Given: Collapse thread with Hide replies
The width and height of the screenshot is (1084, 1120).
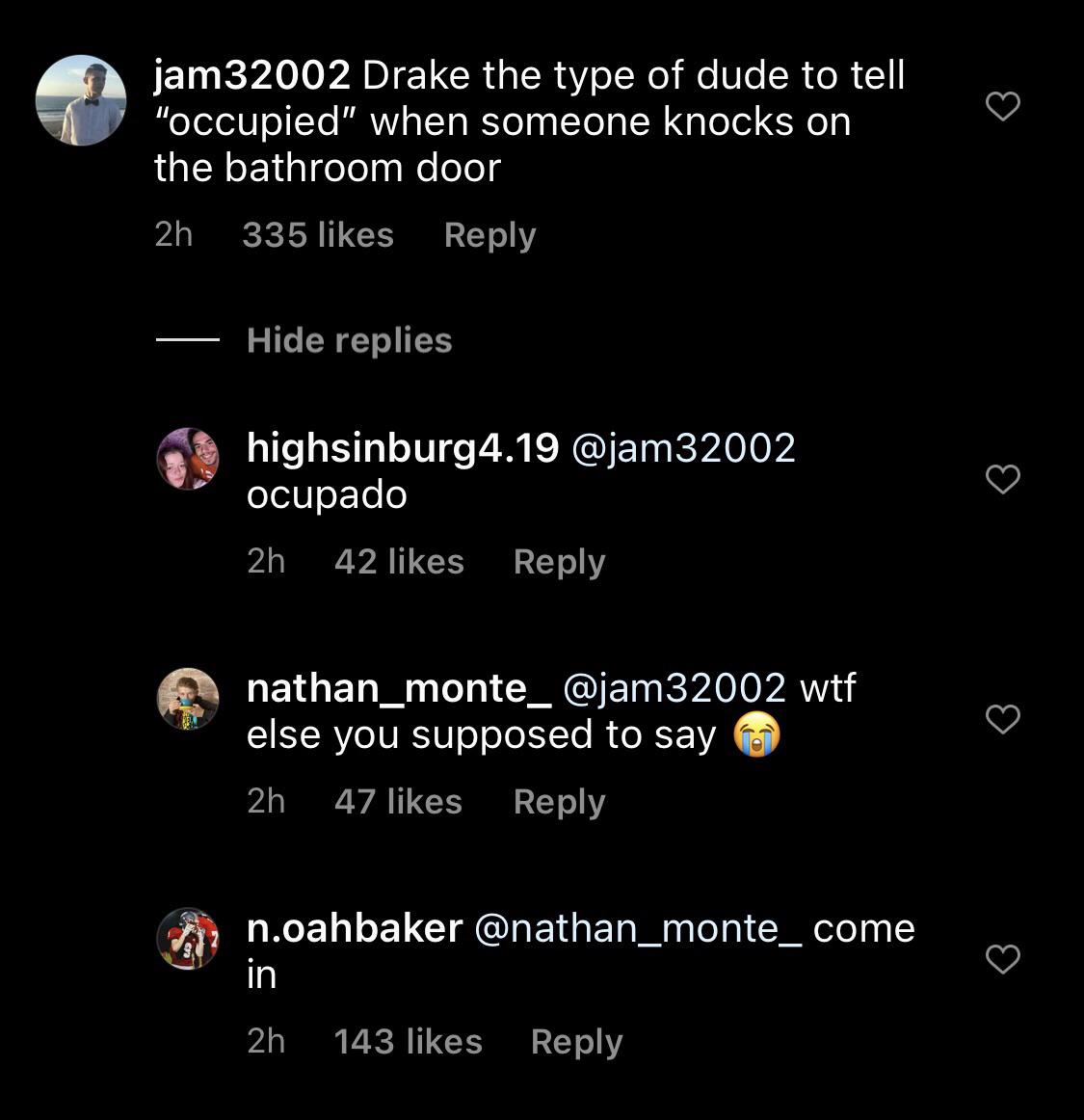Looking at the screenshot, I should 349,340.
